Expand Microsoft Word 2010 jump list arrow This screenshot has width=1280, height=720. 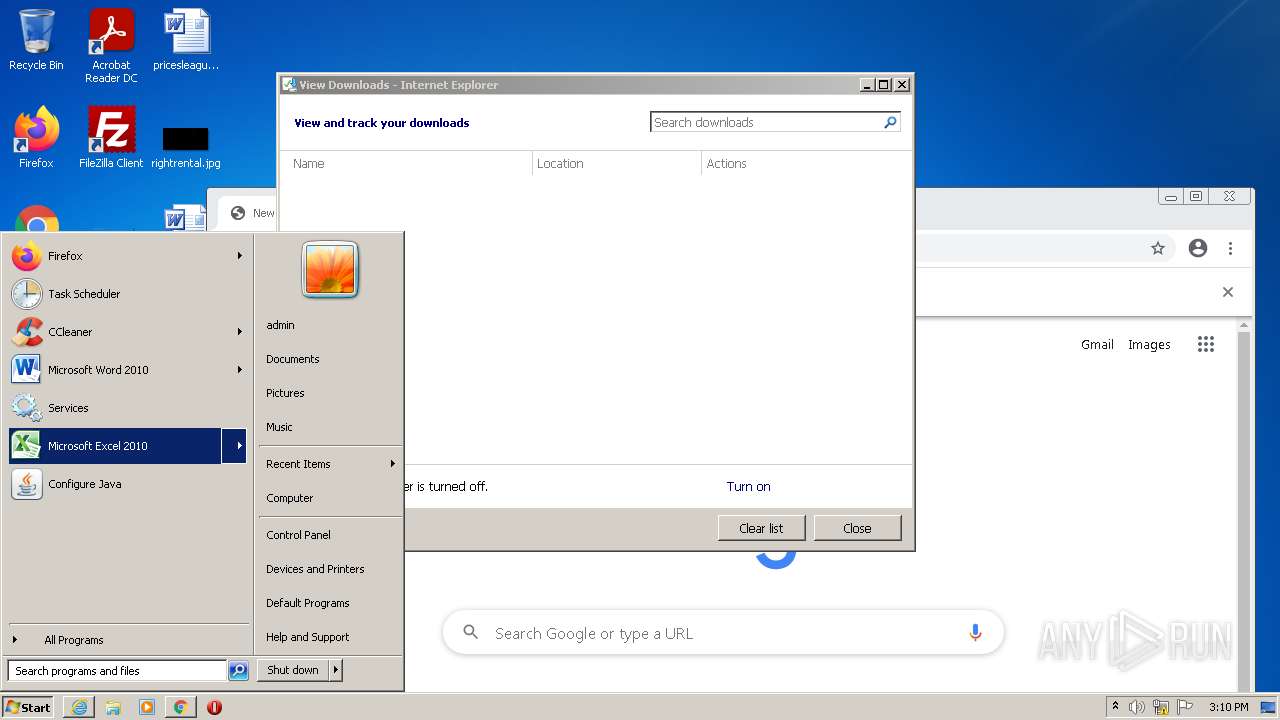240,370
